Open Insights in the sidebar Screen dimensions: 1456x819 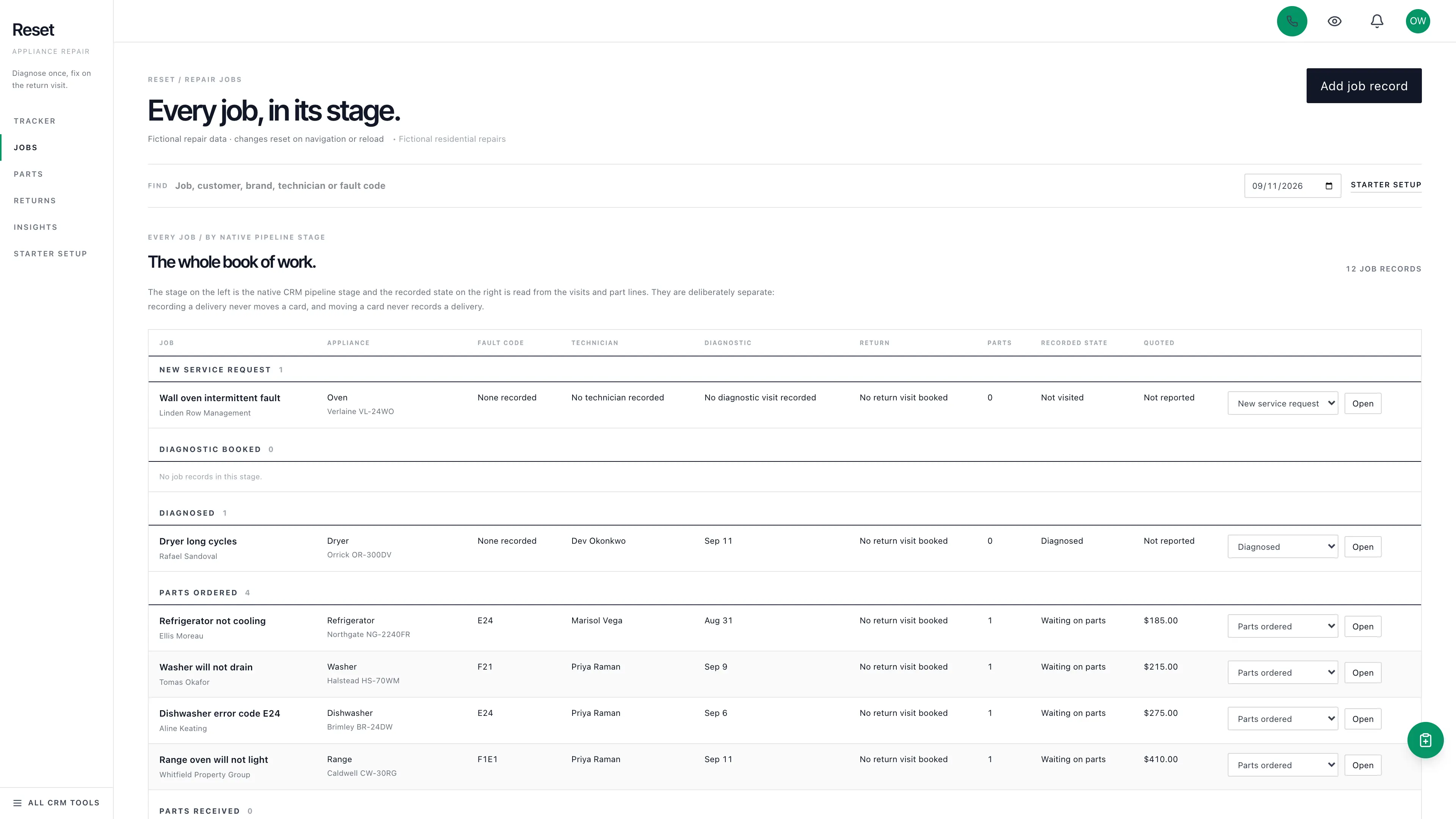point(36,227)
